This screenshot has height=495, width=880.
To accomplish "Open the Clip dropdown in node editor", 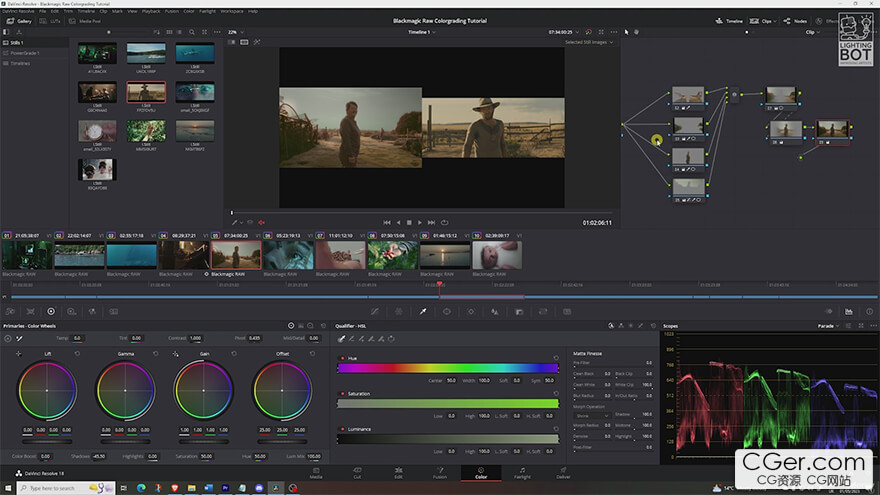I will (813, 32).
